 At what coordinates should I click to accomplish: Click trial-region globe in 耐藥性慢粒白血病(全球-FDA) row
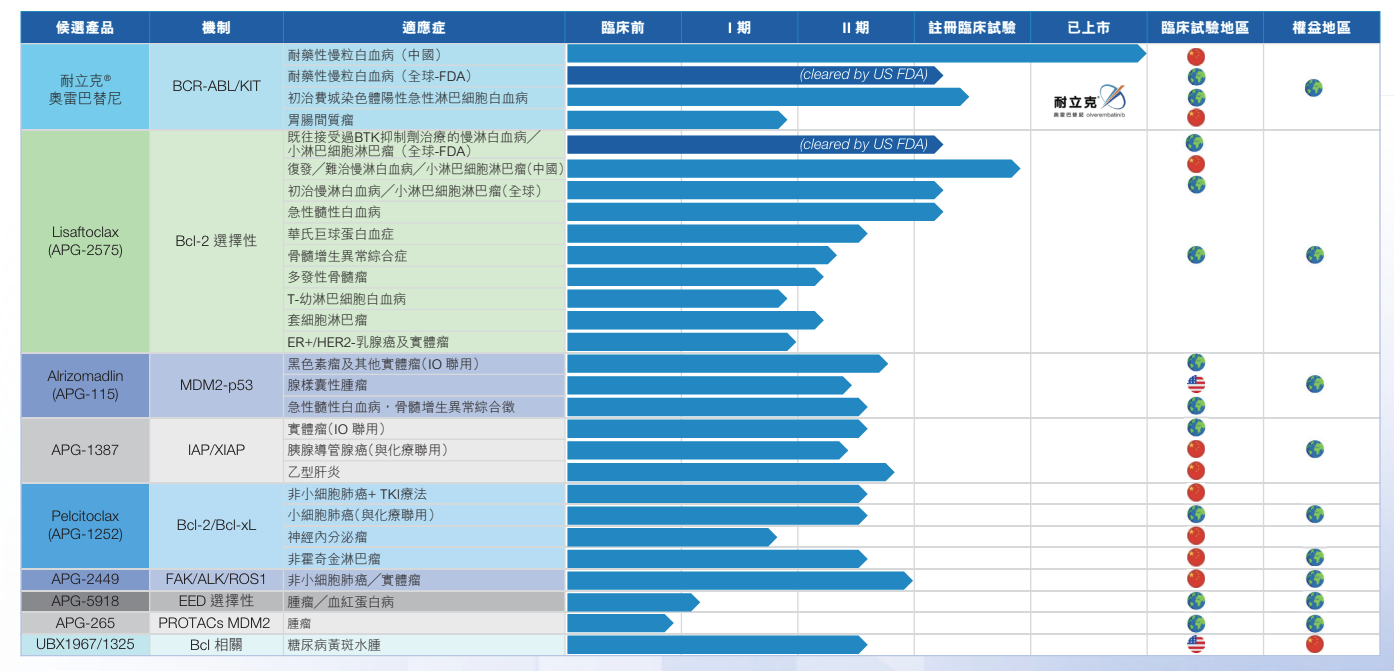(x=1195, y=77)
